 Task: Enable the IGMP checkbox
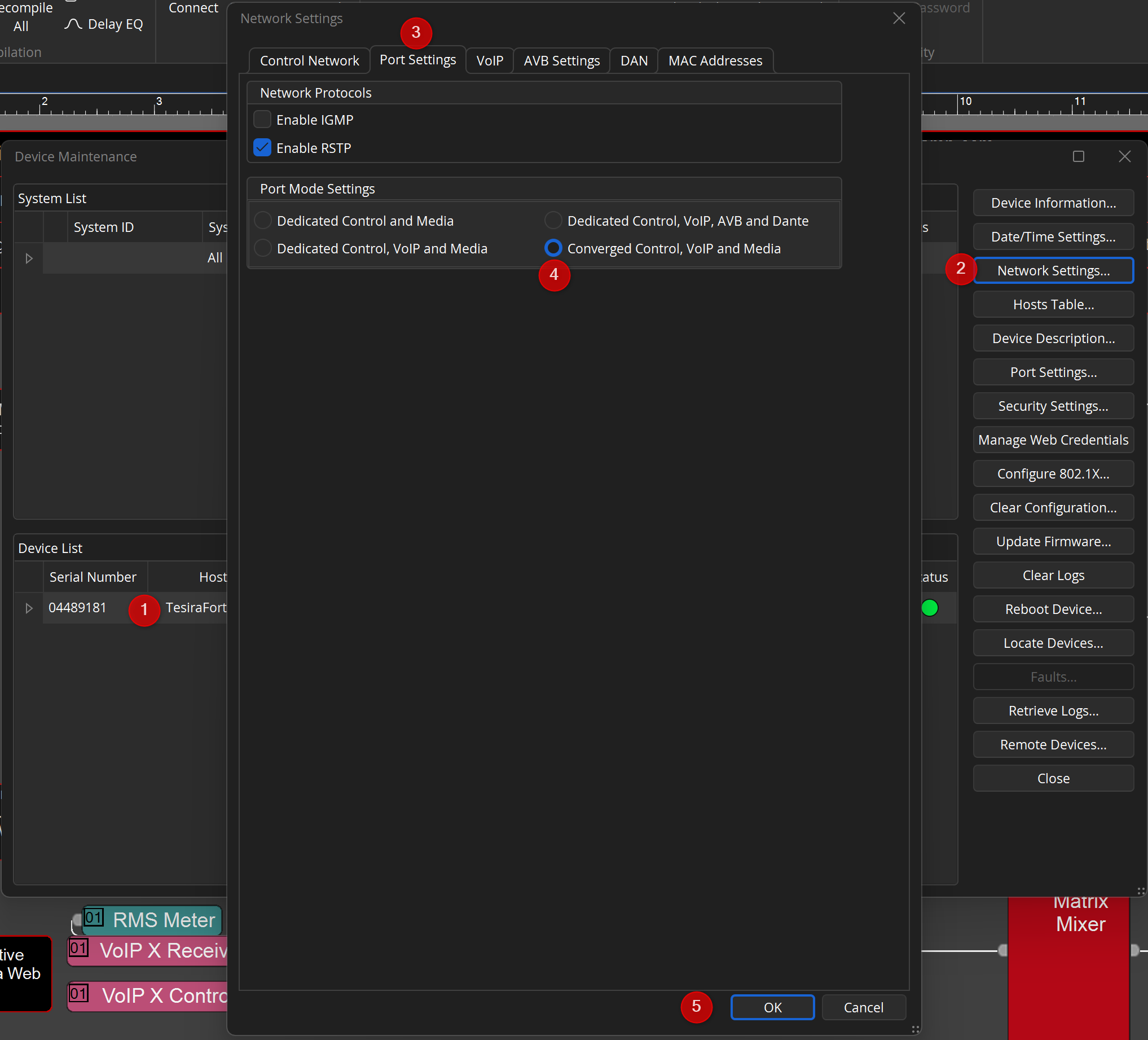(x=262, y=120)
